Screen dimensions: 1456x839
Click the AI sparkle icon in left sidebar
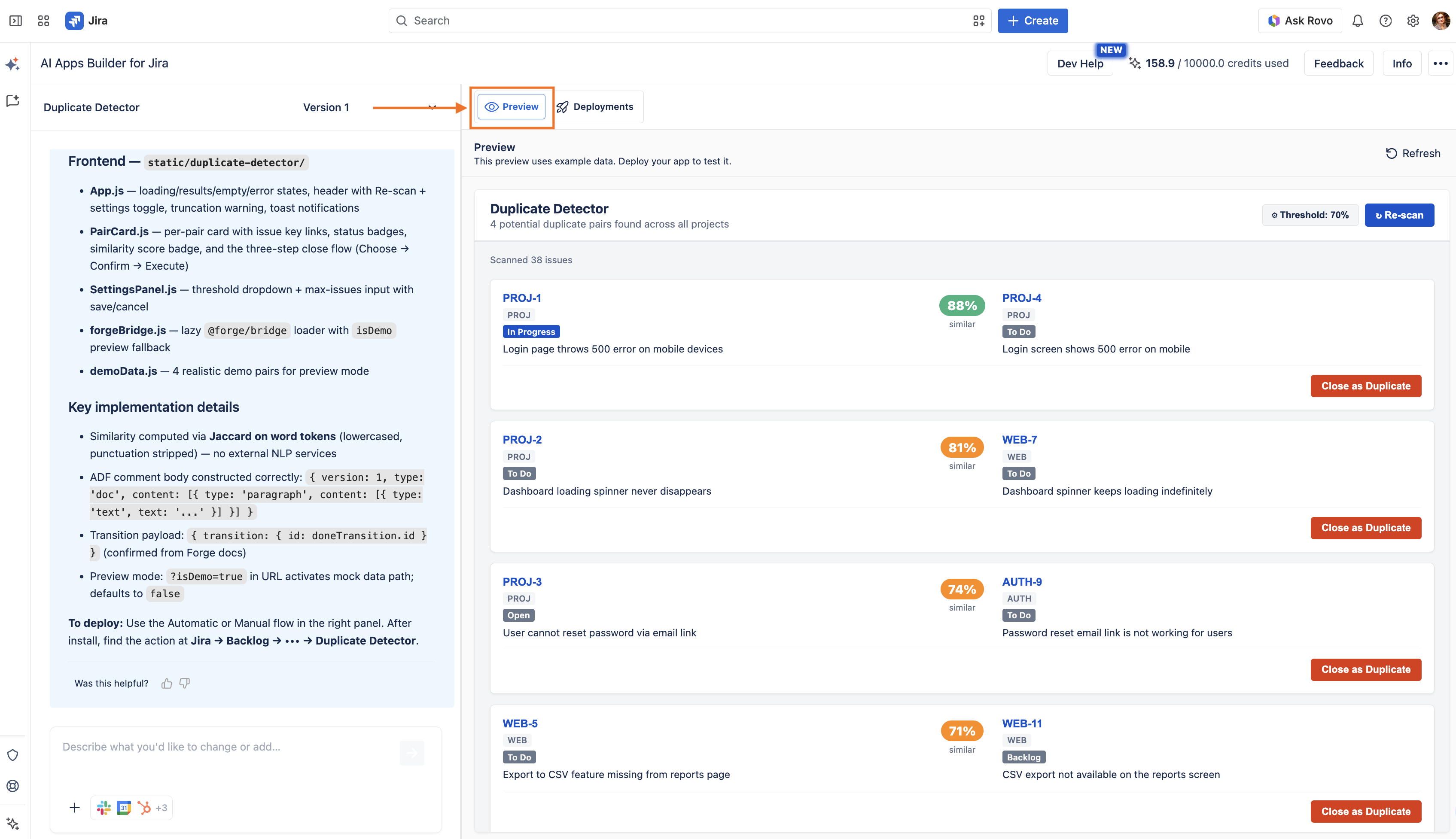tap(13, 64)
